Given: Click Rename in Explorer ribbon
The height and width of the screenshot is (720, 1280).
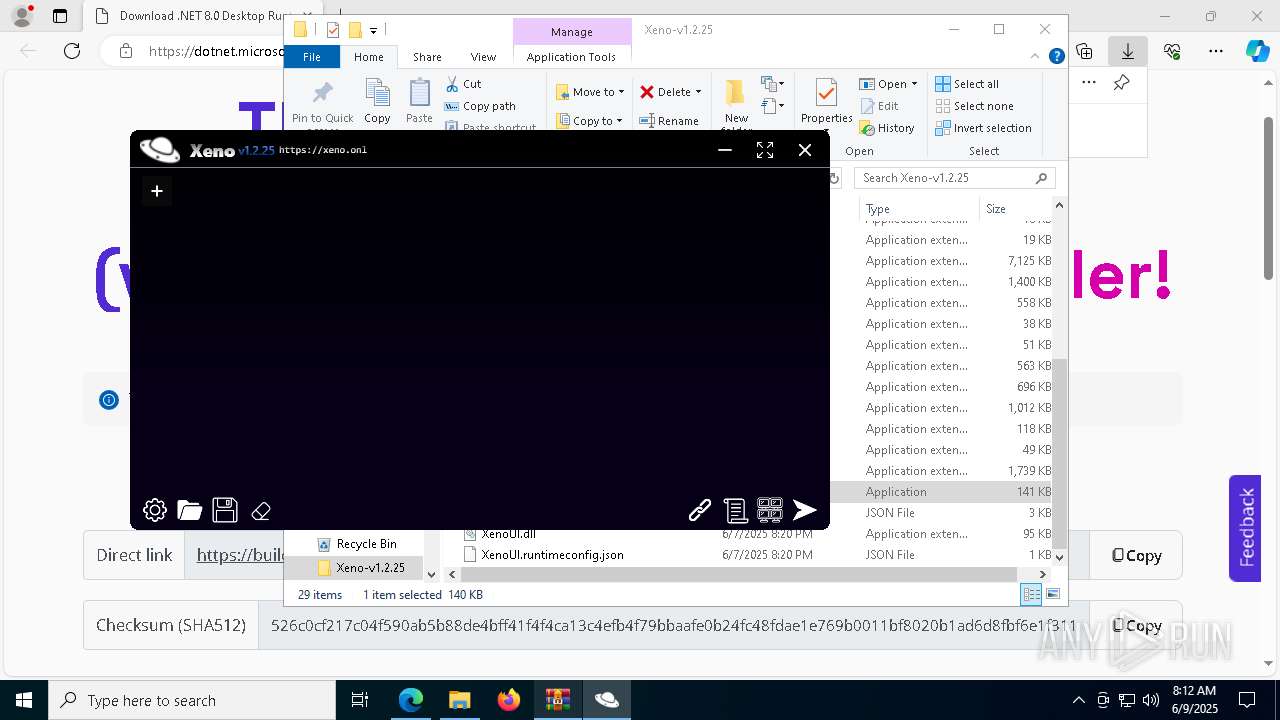Looking at the screenshot, I should pos(669,121).
